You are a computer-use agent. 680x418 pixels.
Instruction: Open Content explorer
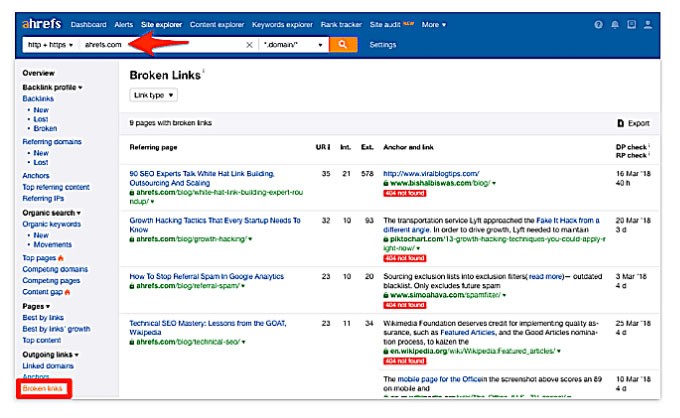tap(217, 25)
